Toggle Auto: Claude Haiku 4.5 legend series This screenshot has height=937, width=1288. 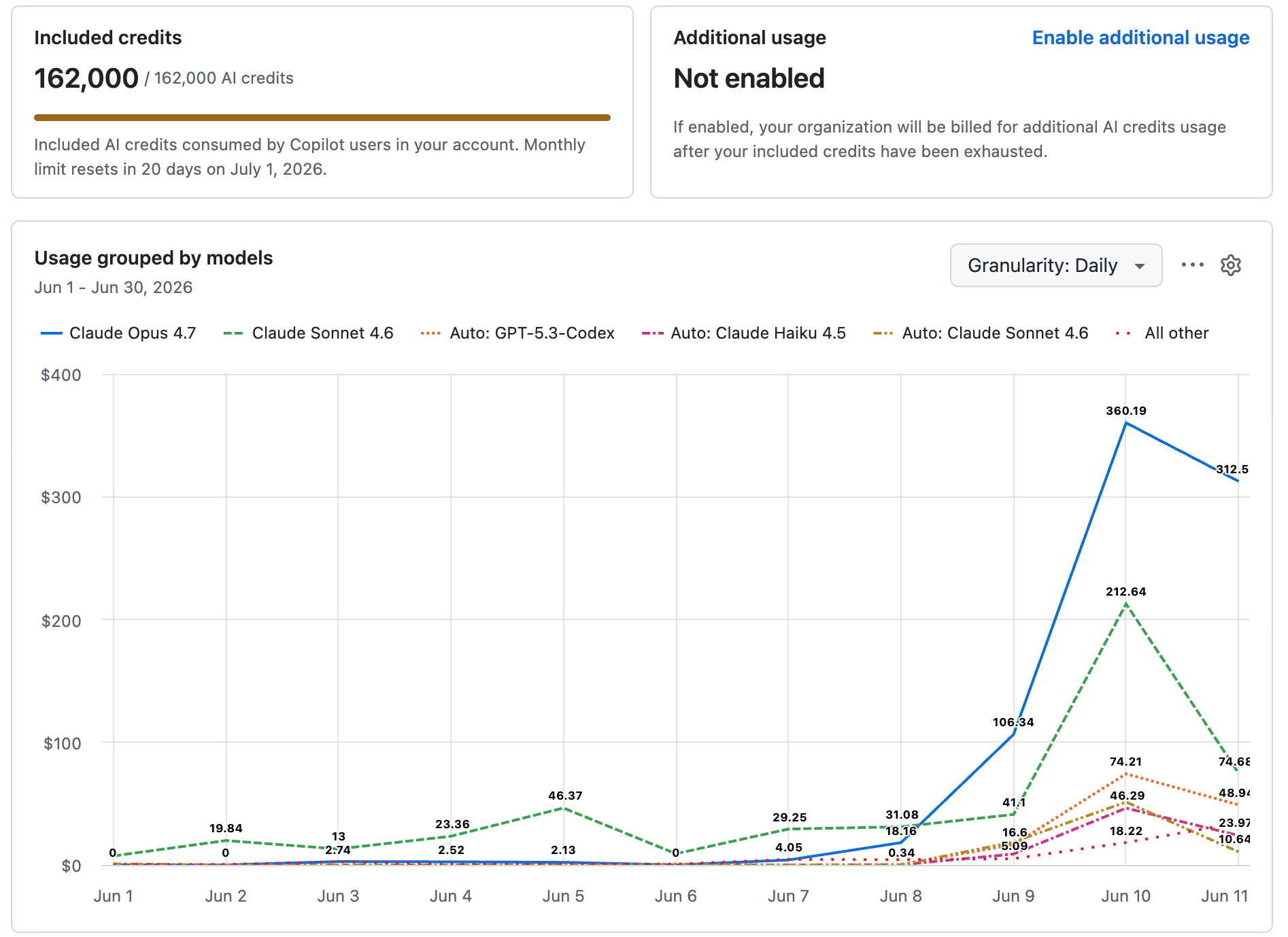tap(744, 333)
